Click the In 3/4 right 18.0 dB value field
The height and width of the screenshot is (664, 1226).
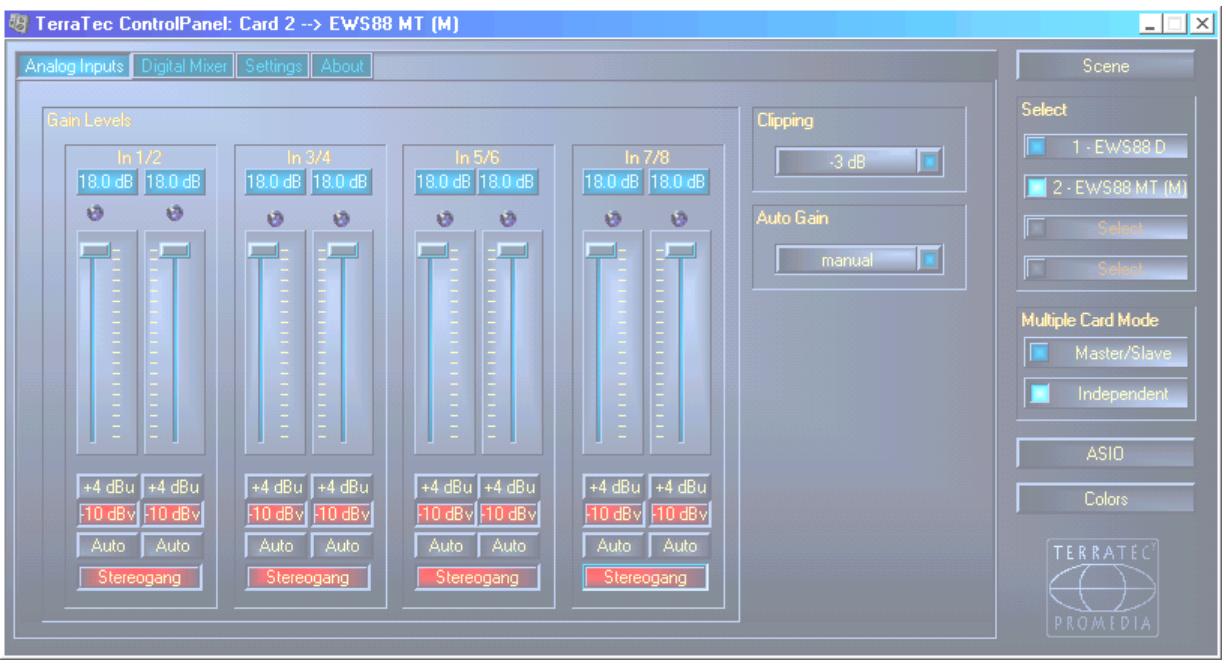pyautogui.click(x=341, y=182)
